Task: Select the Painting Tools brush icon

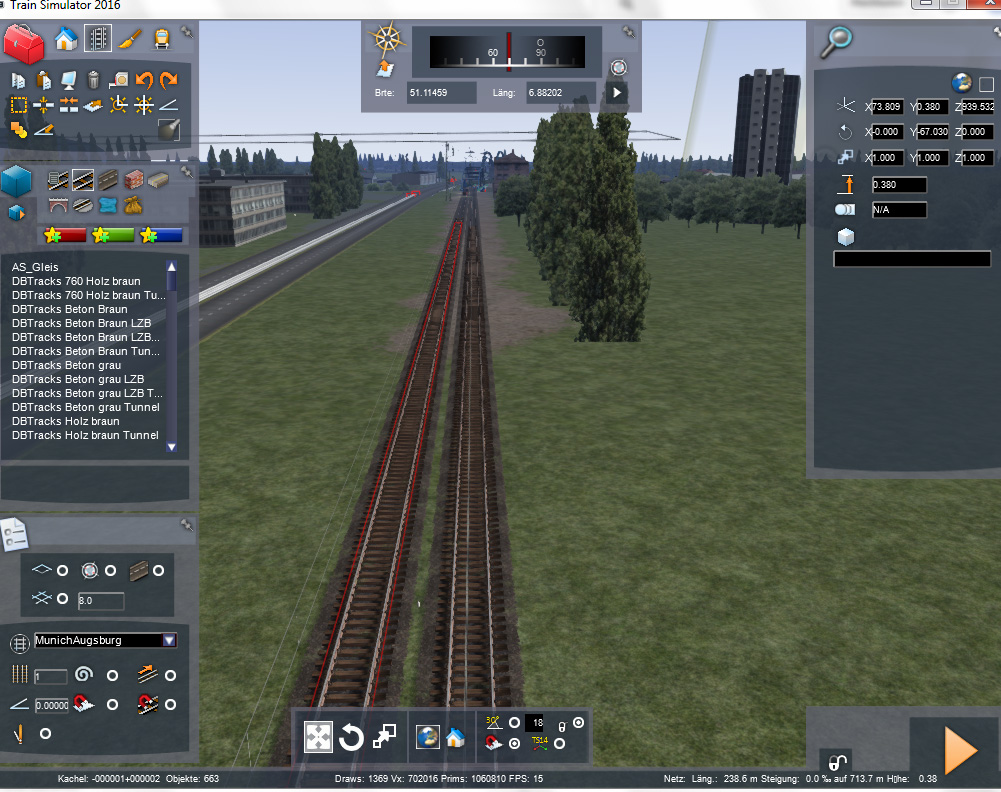Action: 130,38
